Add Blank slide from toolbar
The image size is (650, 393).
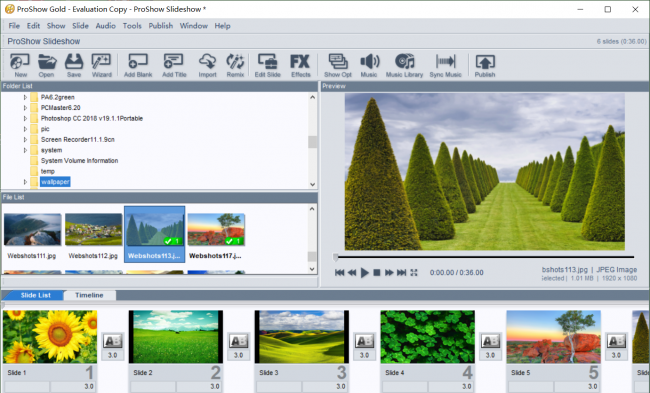pos(138,66)
